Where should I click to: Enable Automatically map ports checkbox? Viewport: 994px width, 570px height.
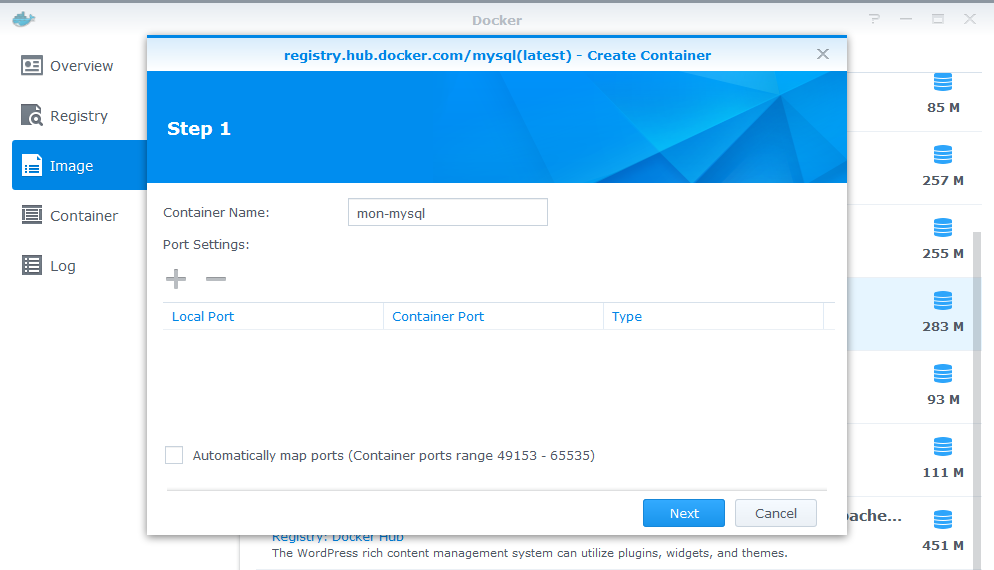(x=174, y=455)
